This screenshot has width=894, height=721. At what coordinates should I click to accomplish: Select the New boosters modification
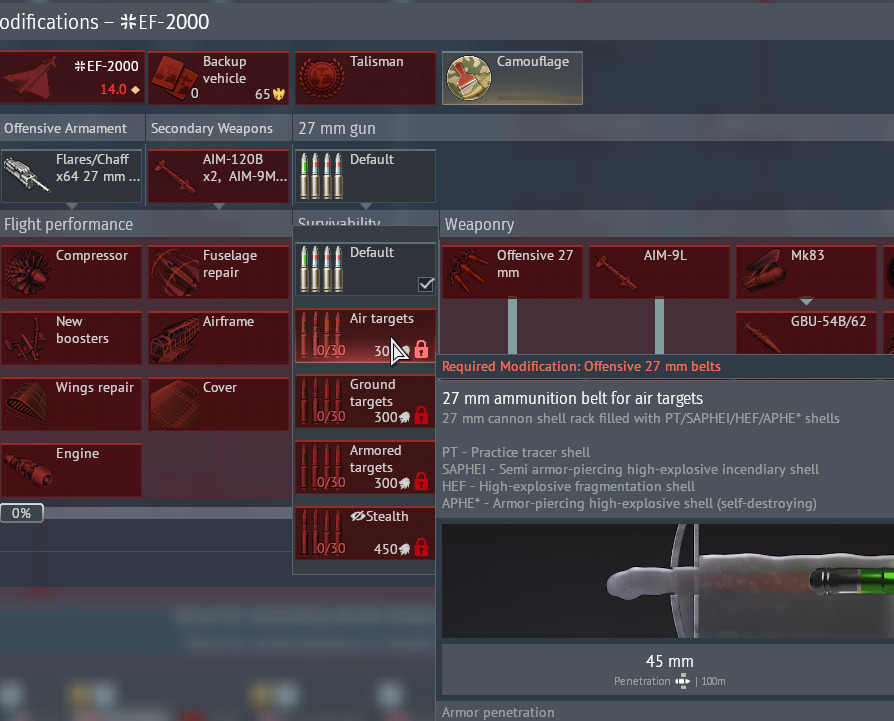point(71,337)
